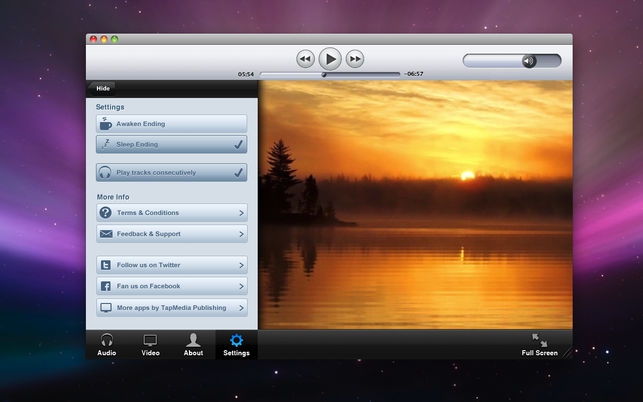Open the Audio tab
This screenshot has height=402, width=643.
pyautogui.click(x=106, y=345)
